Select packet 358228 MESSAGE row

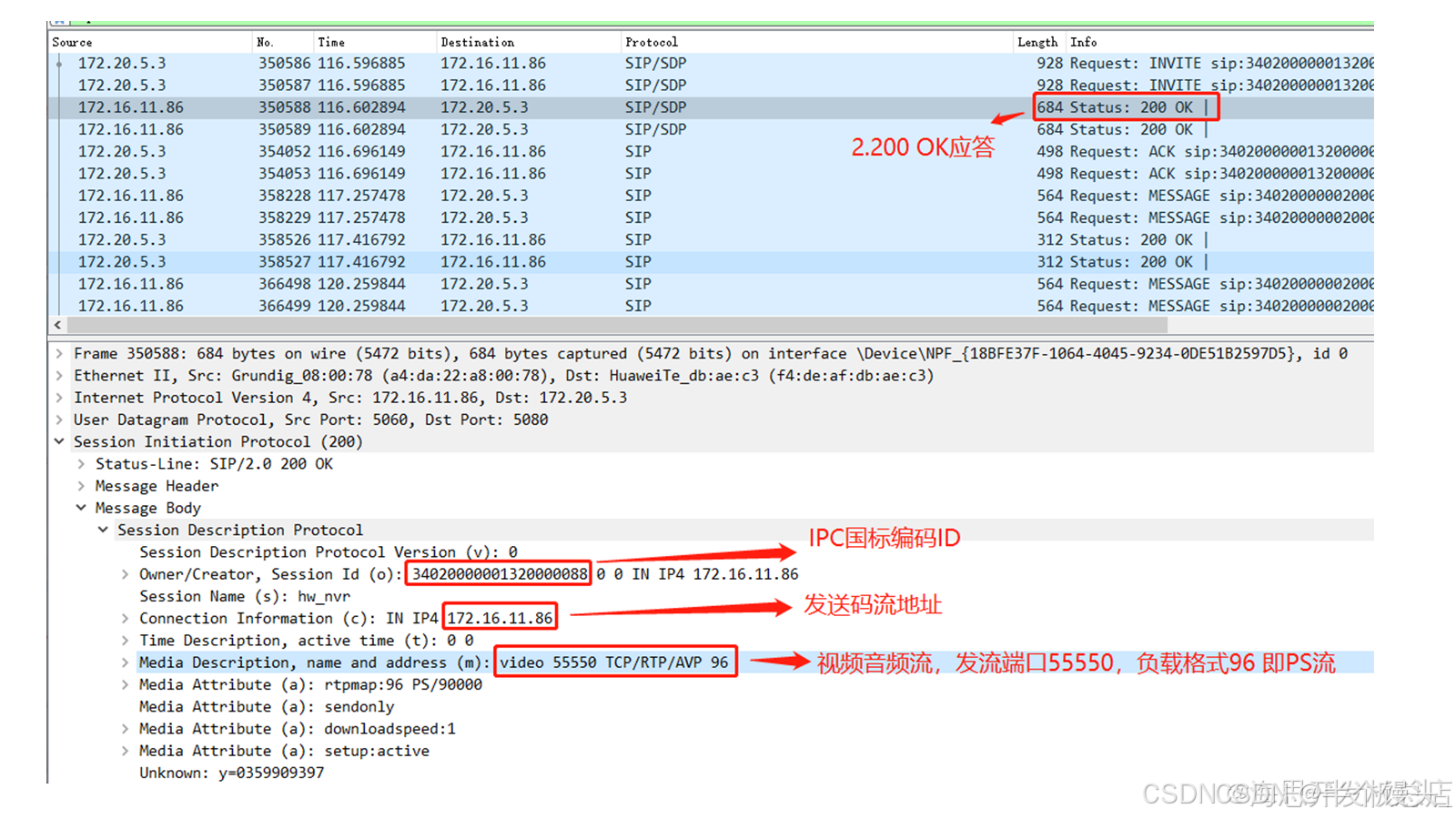click(711, 196)
